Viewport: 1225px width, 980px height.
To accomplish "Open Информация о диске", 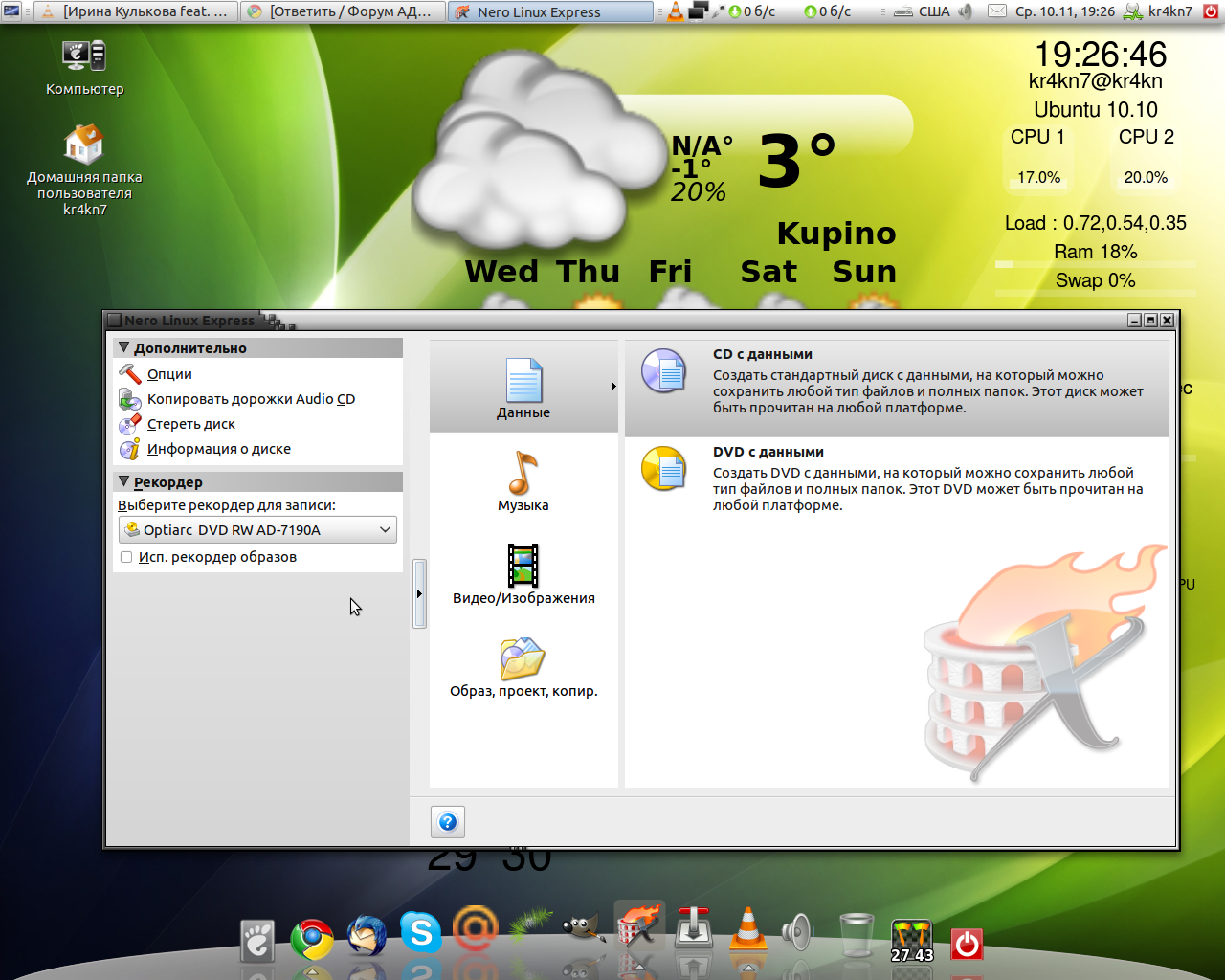I will tap(218, 449).
